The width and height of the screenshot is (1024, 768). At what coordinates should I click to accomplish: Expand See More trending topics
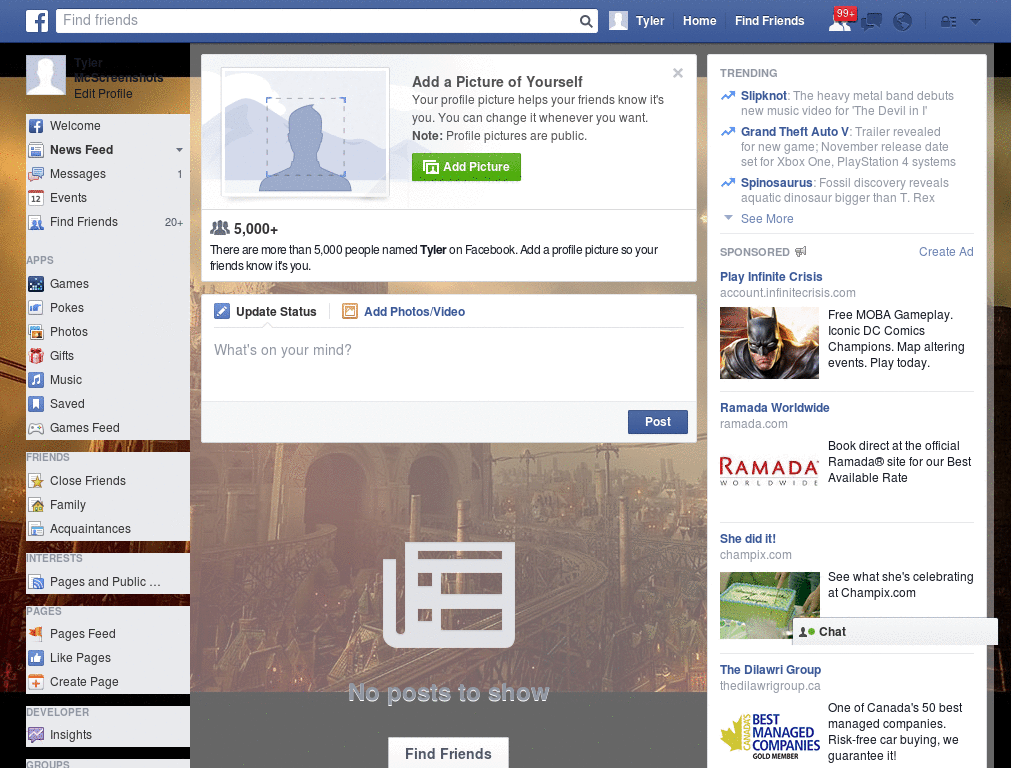coord(767,219)
